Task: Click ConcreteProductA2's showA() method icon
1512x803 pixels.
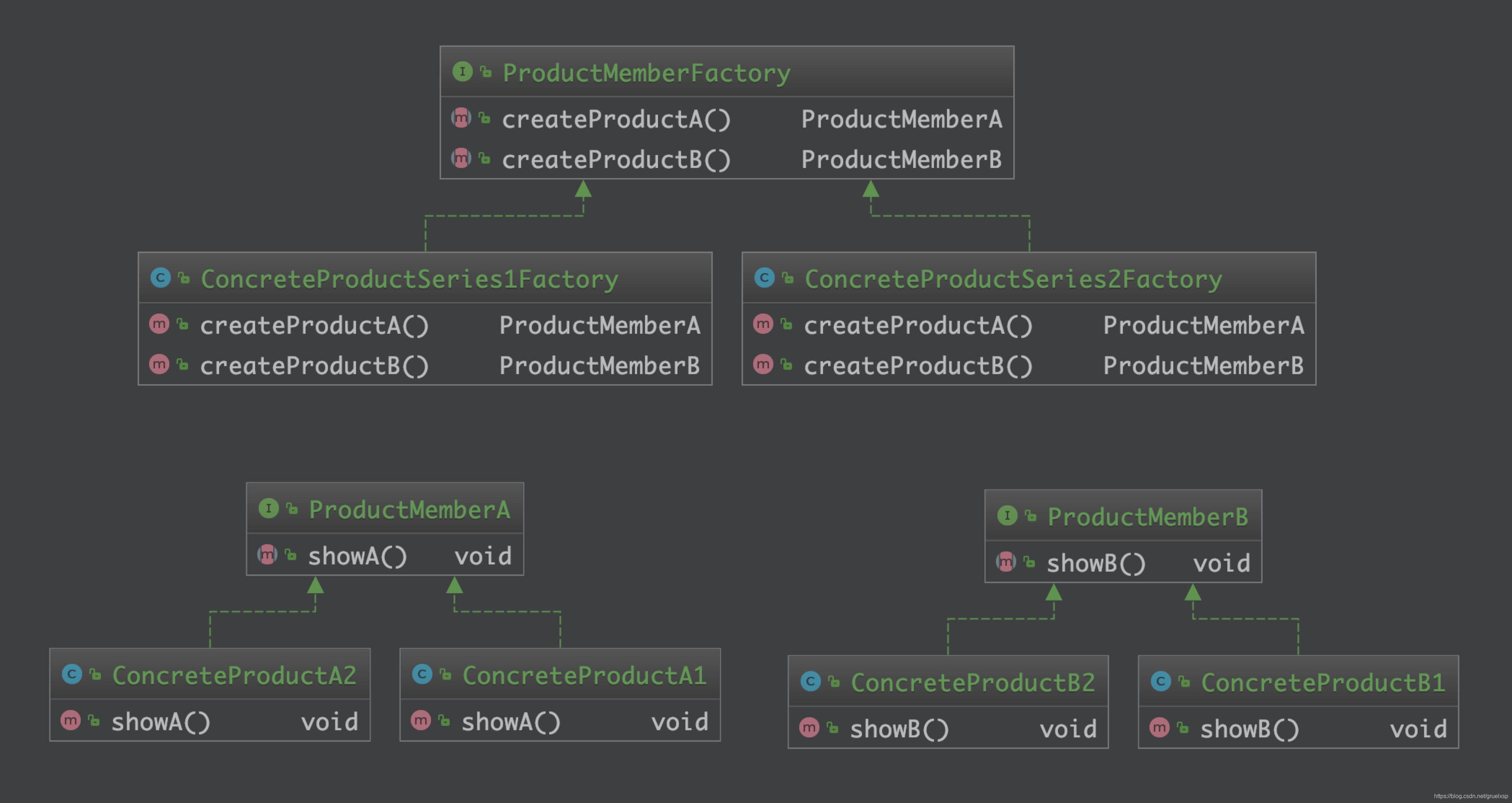Action: pyautogui.click(x=70, y=720)
